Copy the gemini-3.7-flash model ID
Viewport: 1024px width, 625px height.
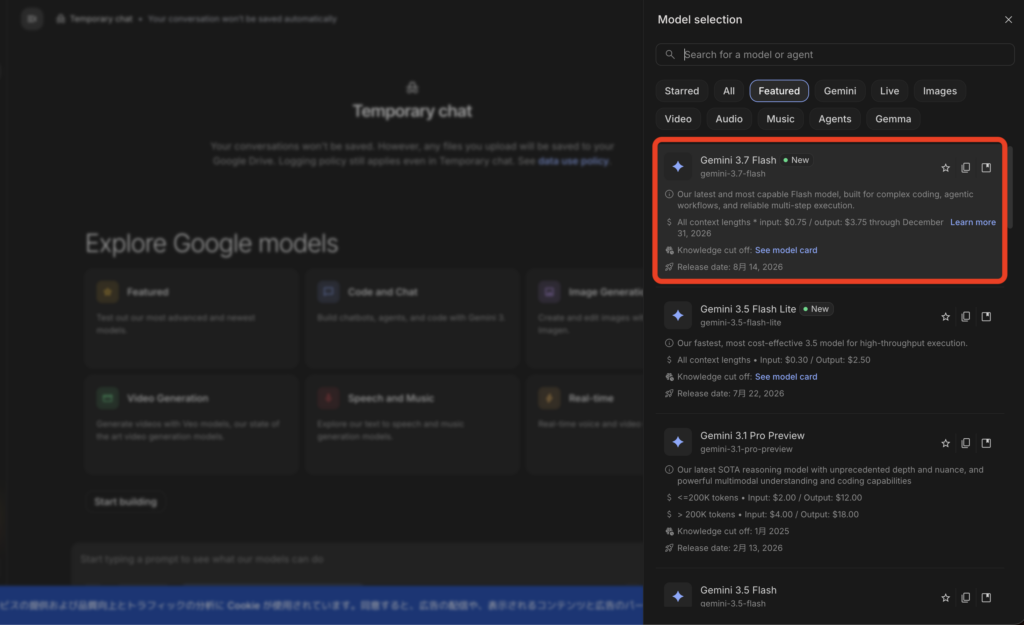click(x=965, y=168)
